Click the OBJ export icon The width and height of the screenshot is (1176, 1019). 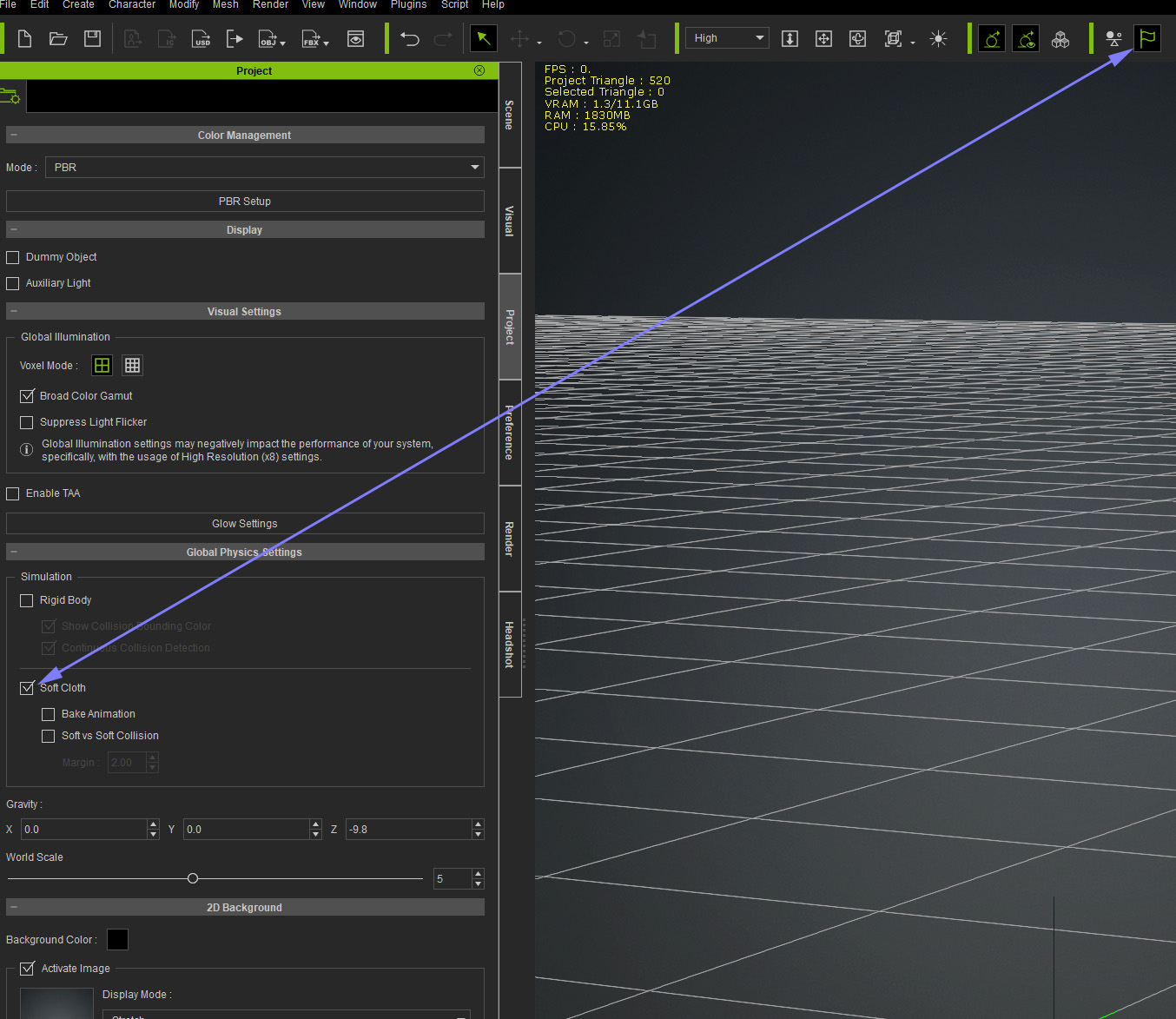268,39
